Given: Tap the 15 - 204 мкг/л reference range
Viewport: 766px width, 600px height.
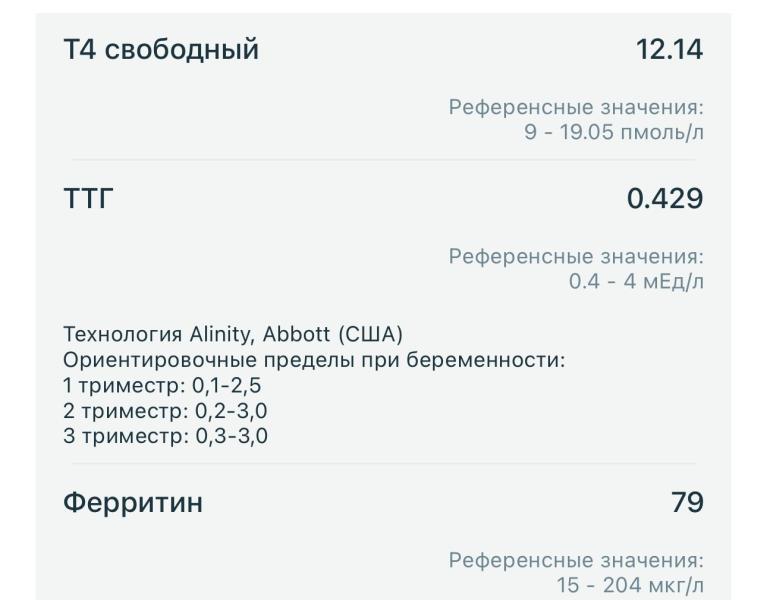Looking at the screenshot, I should pyautogui.click(x=630, y=585).
